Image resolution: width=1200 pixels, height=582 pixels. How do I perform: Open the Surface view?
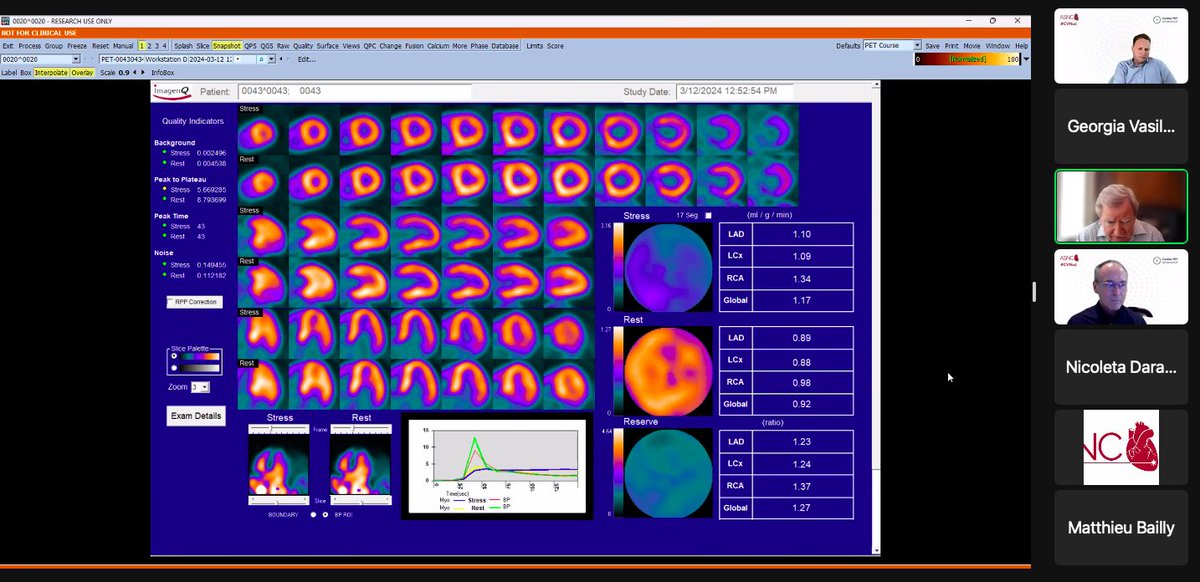coord(328,46)
